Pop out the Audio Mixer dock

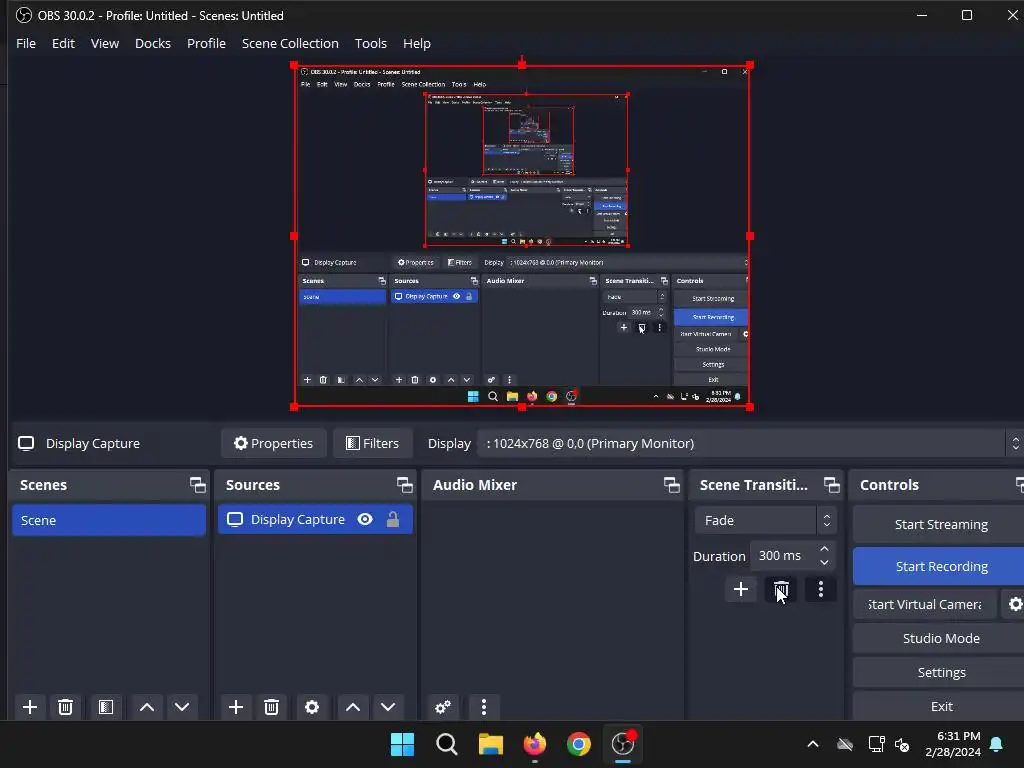click(671, 485)
